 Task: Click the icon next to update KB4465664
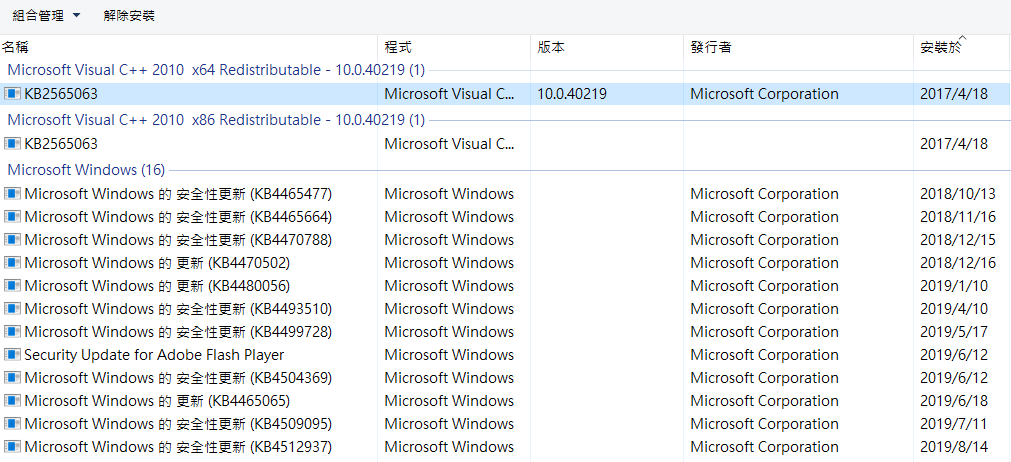point(12,217)
